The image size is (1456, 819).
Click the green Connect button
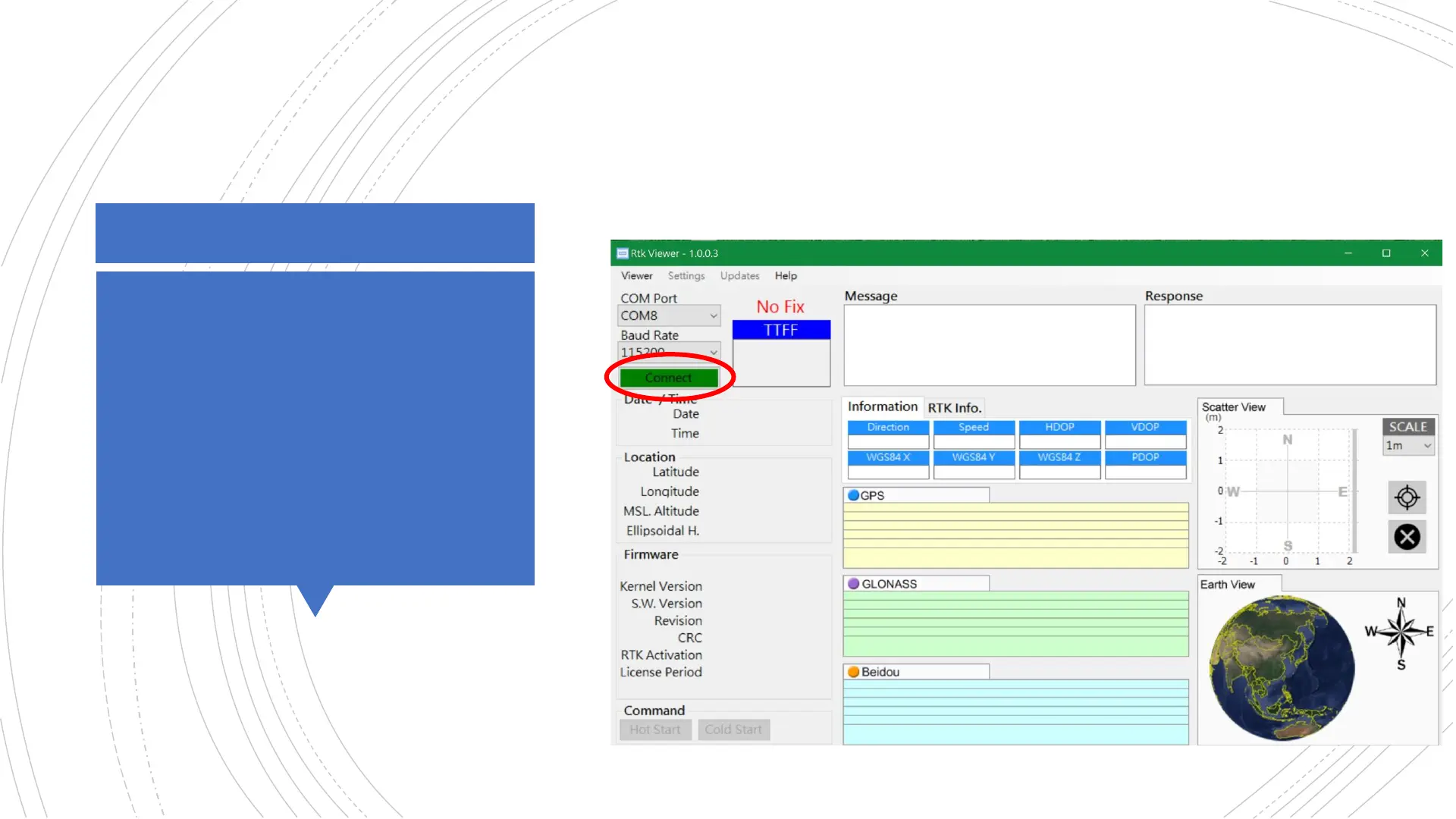coord(669,378)
